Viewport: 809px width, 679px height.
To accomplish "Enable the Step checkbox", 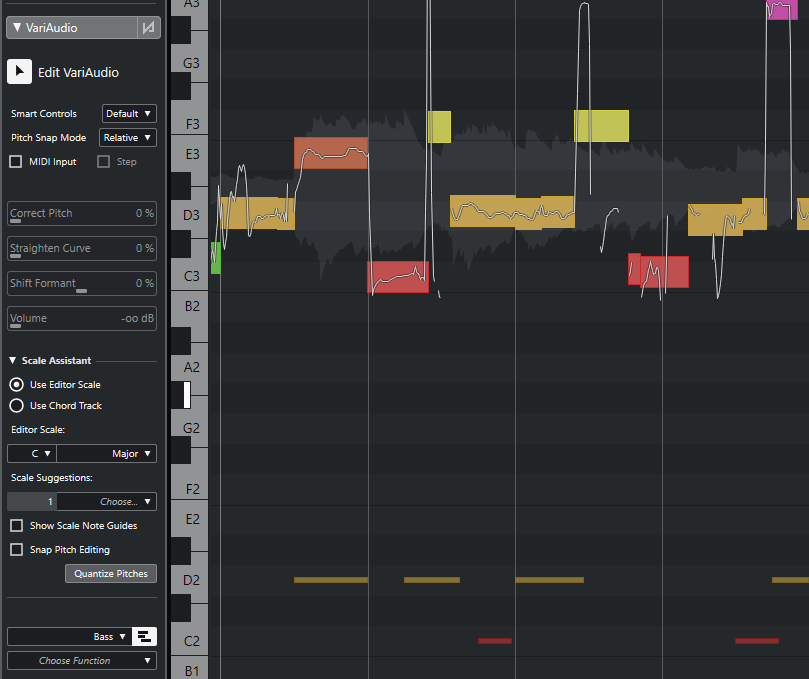I will click(x=104, y=162).
